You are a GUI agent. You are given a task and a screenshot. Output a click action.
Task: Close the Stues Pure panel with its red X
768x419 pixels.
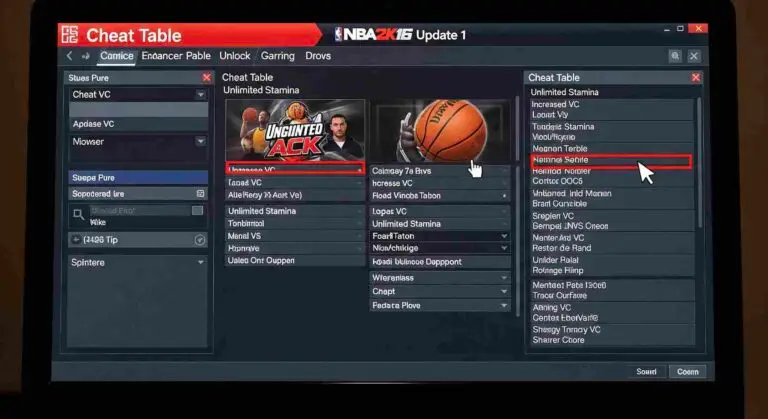(207, 77)
